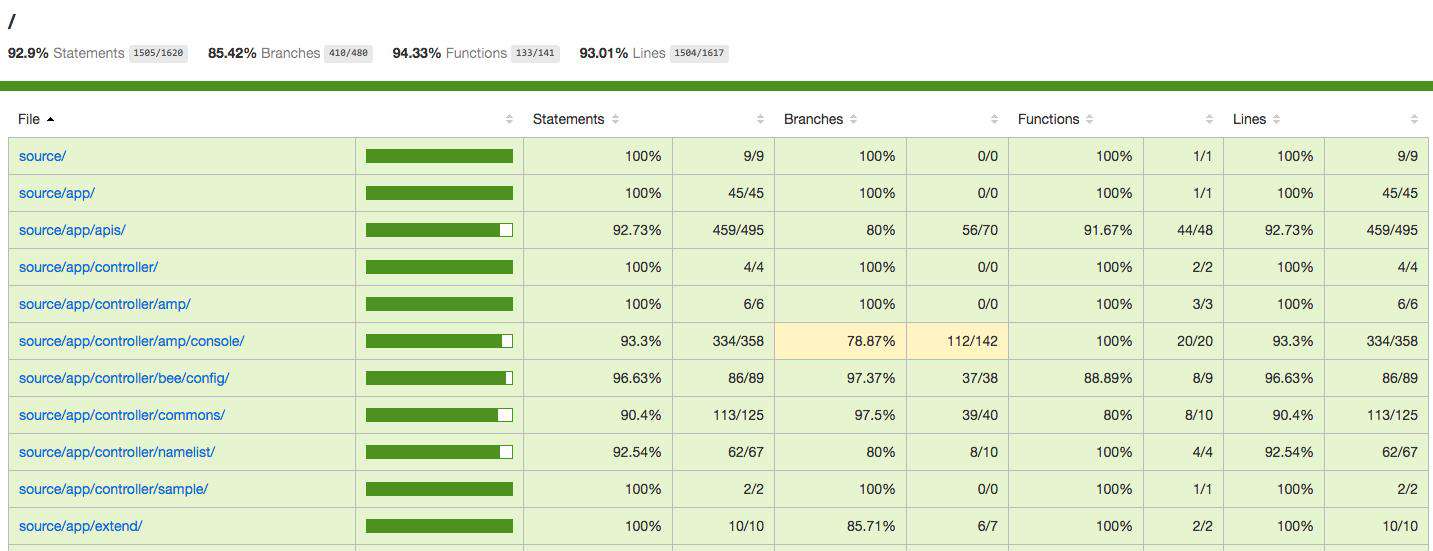1433x551 pixels.
Task: Open source/app/extend/ link
Action: [x=80, y=526]
